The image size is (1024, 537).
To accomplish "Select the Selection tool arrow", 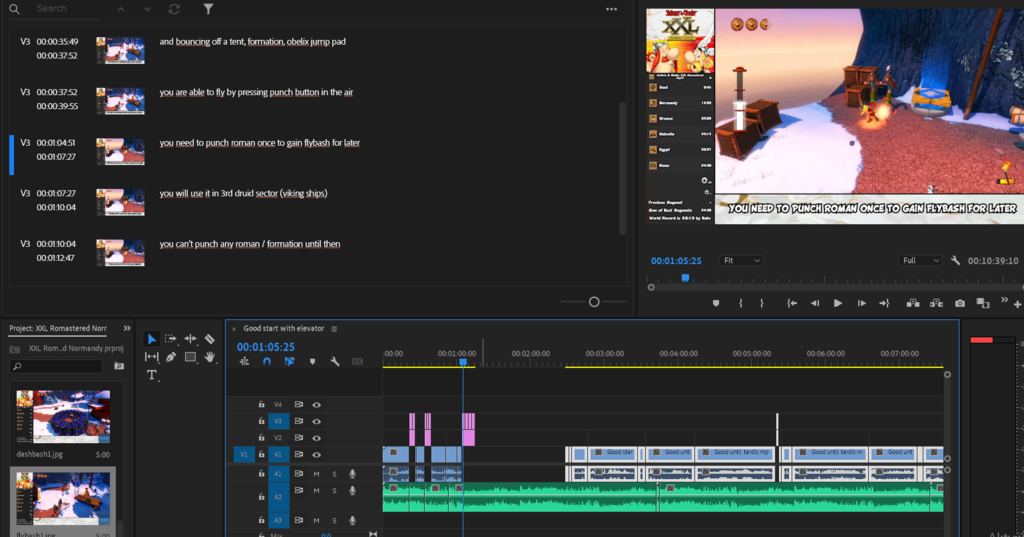I will pos(152,339).
